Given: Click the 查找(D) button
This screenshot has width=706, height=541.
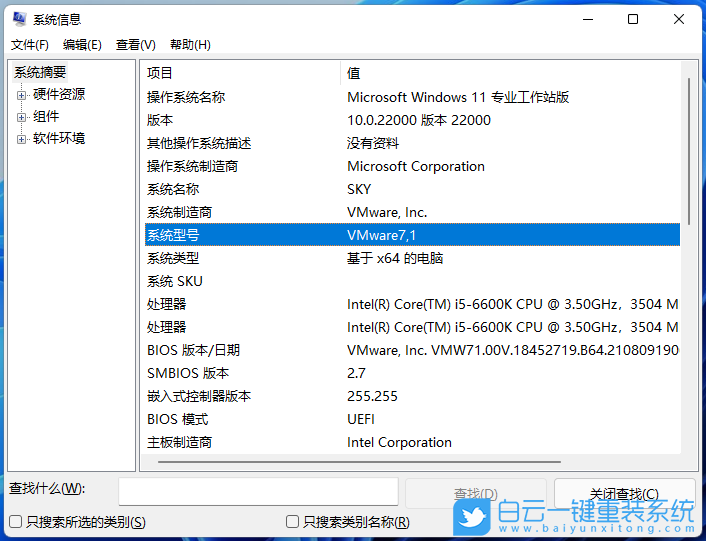Looking at the screenshot, I should (x=475, y=493).
